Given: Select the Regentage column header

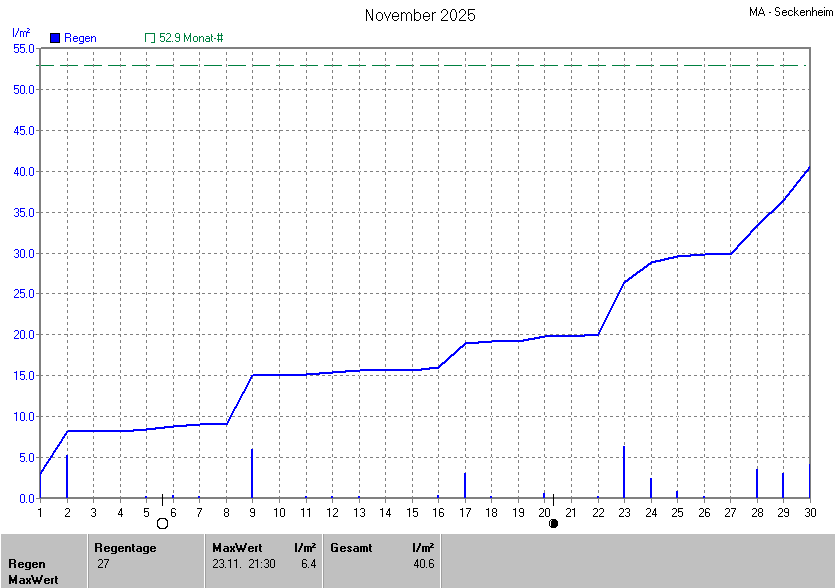Looking at the screenshot, I should (127, 548).
